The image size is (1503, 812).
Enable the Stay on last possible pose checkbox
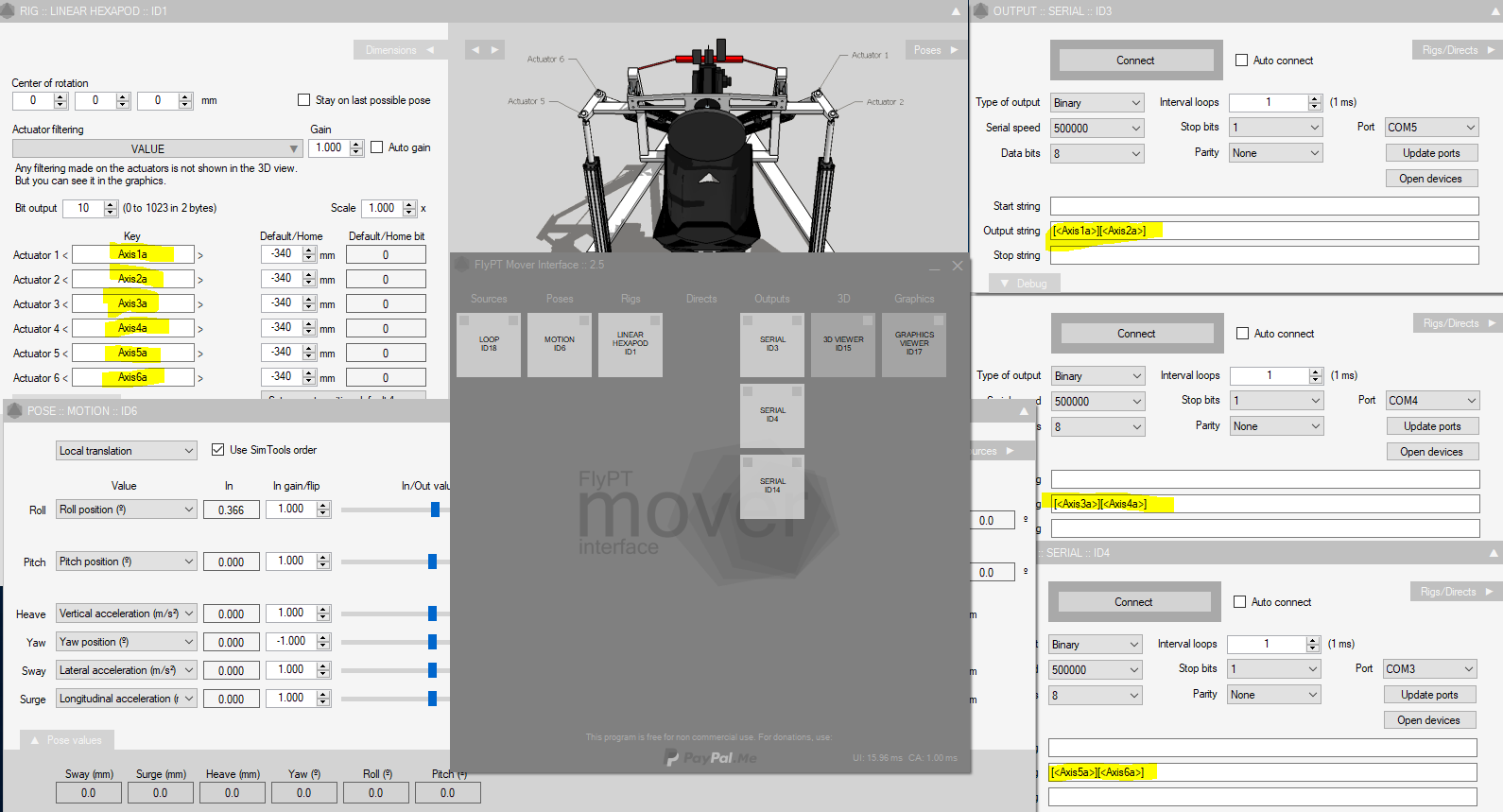point(303,100)
